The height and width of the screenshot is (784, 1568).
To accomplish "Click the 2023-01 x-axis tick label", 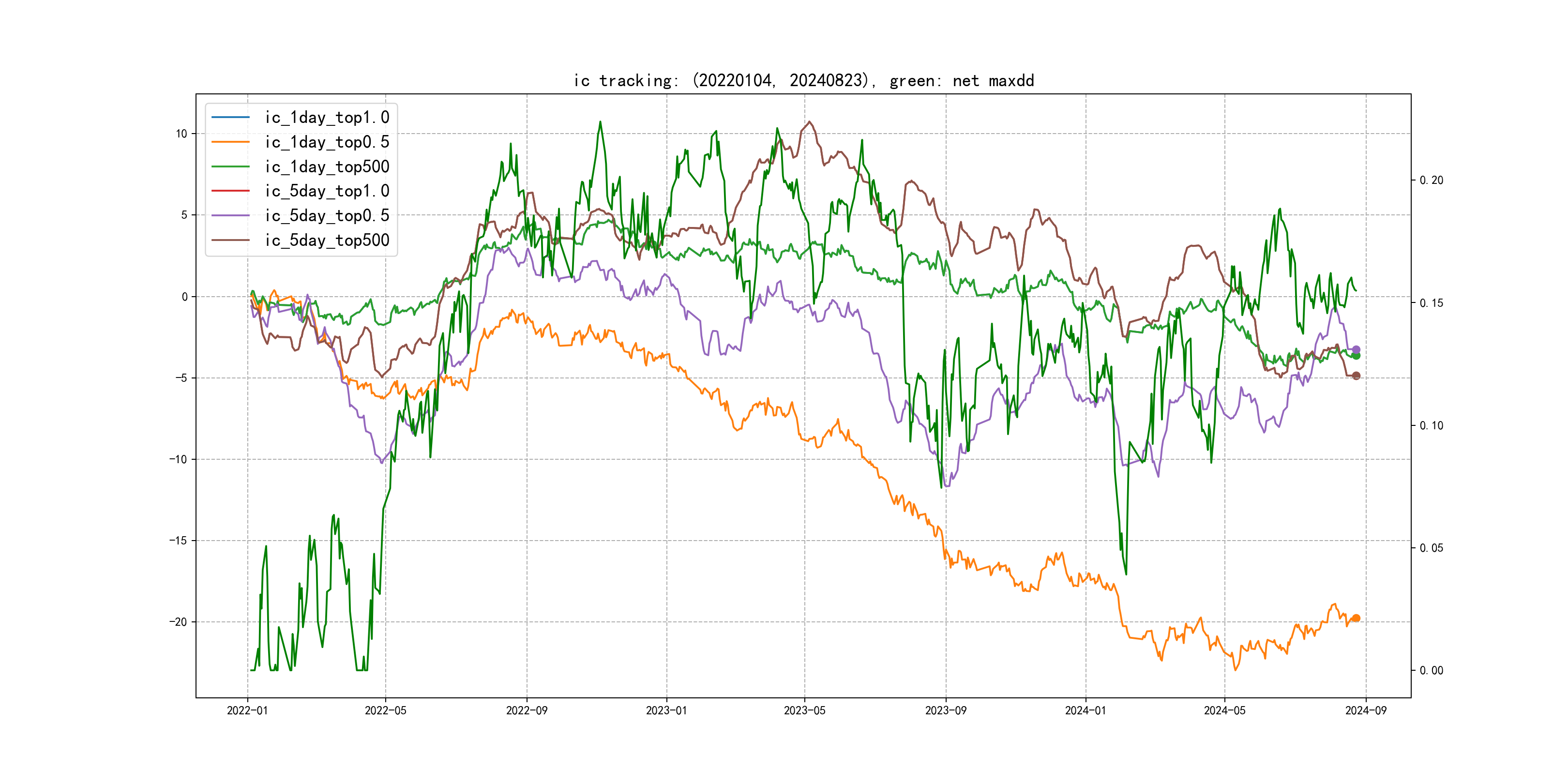I will tap(666, 710).
